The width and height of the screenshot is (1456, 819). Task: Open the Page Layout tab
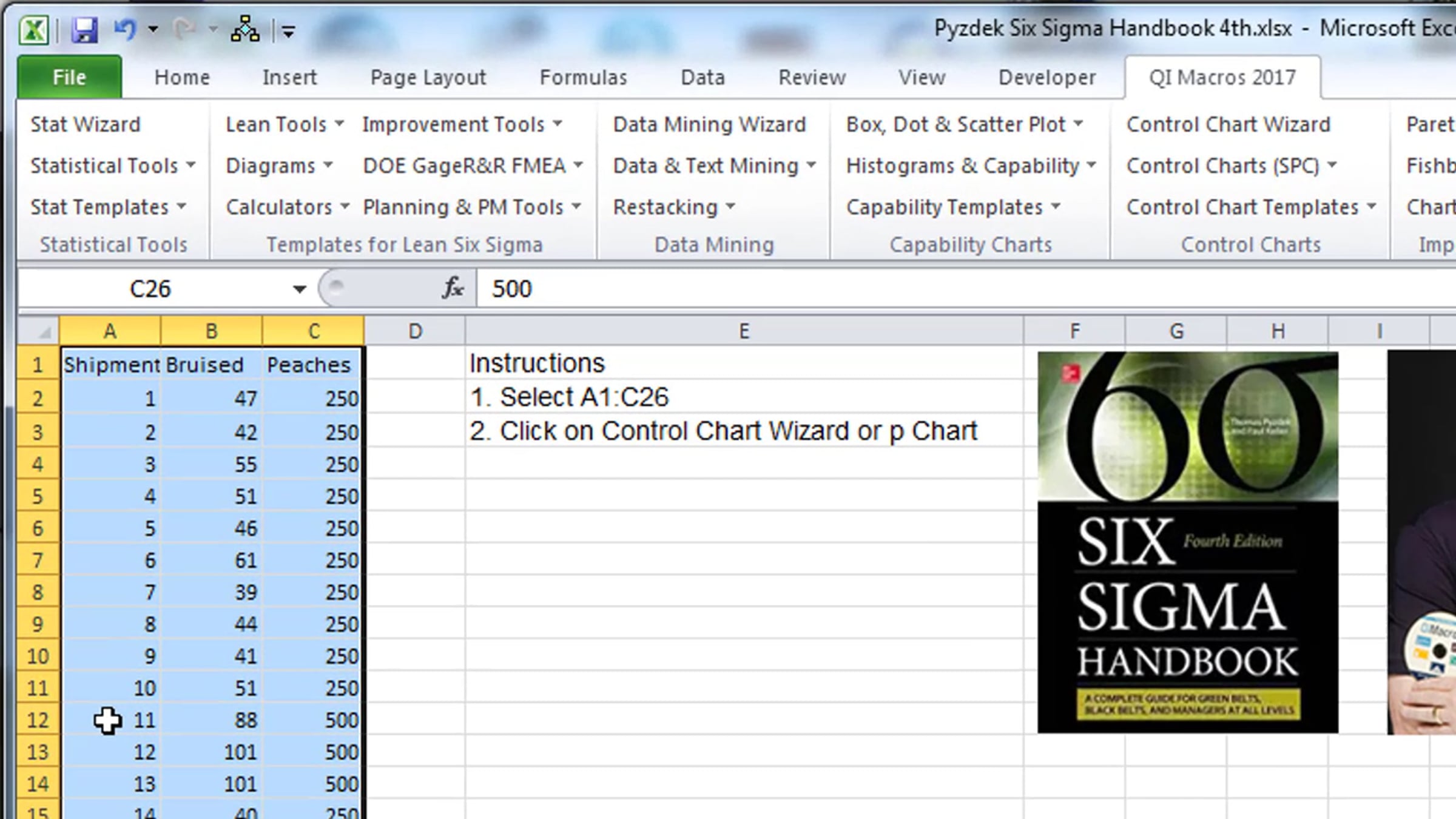[428, 77]
